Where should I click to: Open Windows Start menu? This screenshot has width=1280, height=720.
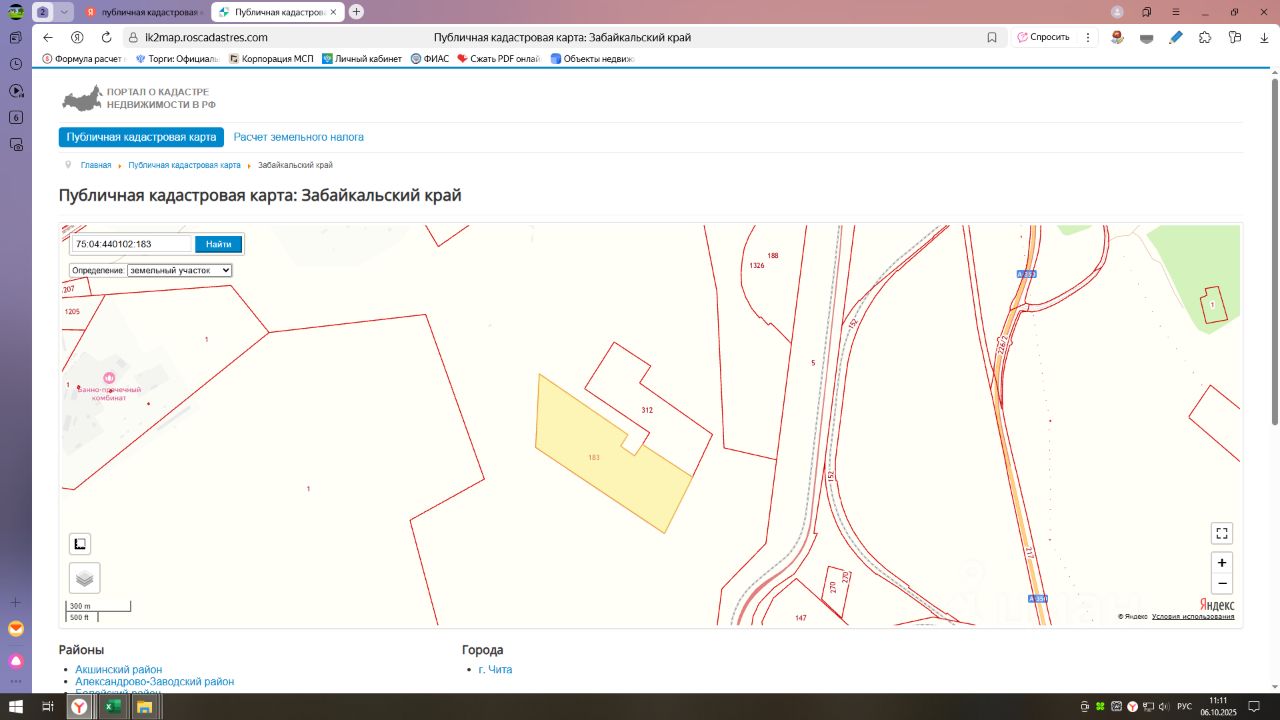pos(16,706)
